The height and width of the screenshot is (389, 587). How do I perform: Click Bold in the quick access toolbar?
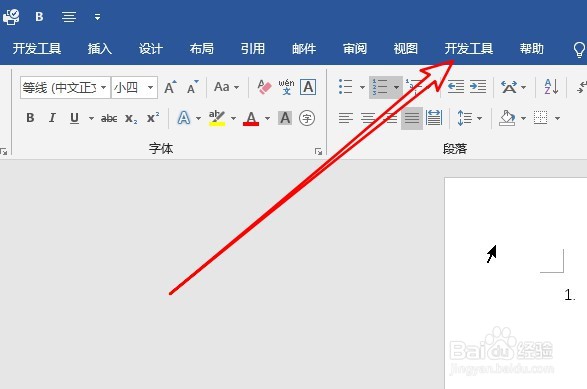coord(39,17)
